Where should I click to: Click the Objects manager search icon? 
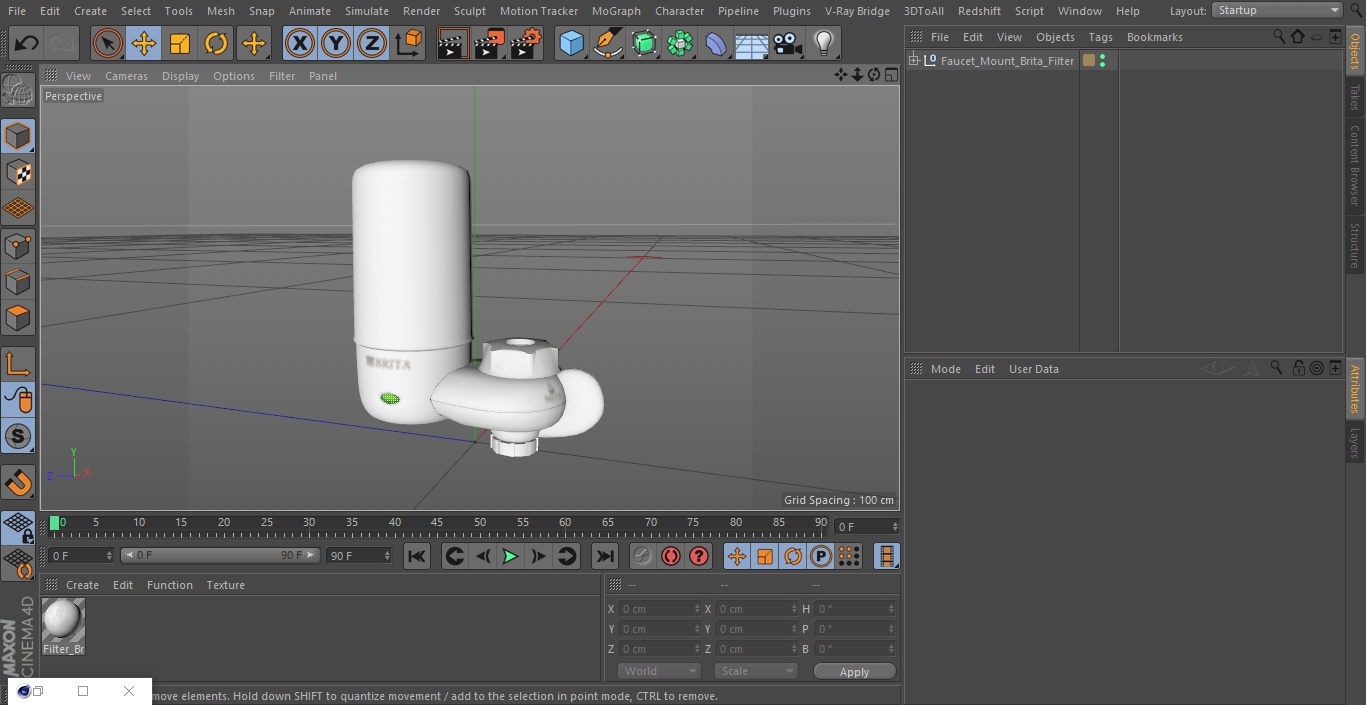[x=1279, y=36]
